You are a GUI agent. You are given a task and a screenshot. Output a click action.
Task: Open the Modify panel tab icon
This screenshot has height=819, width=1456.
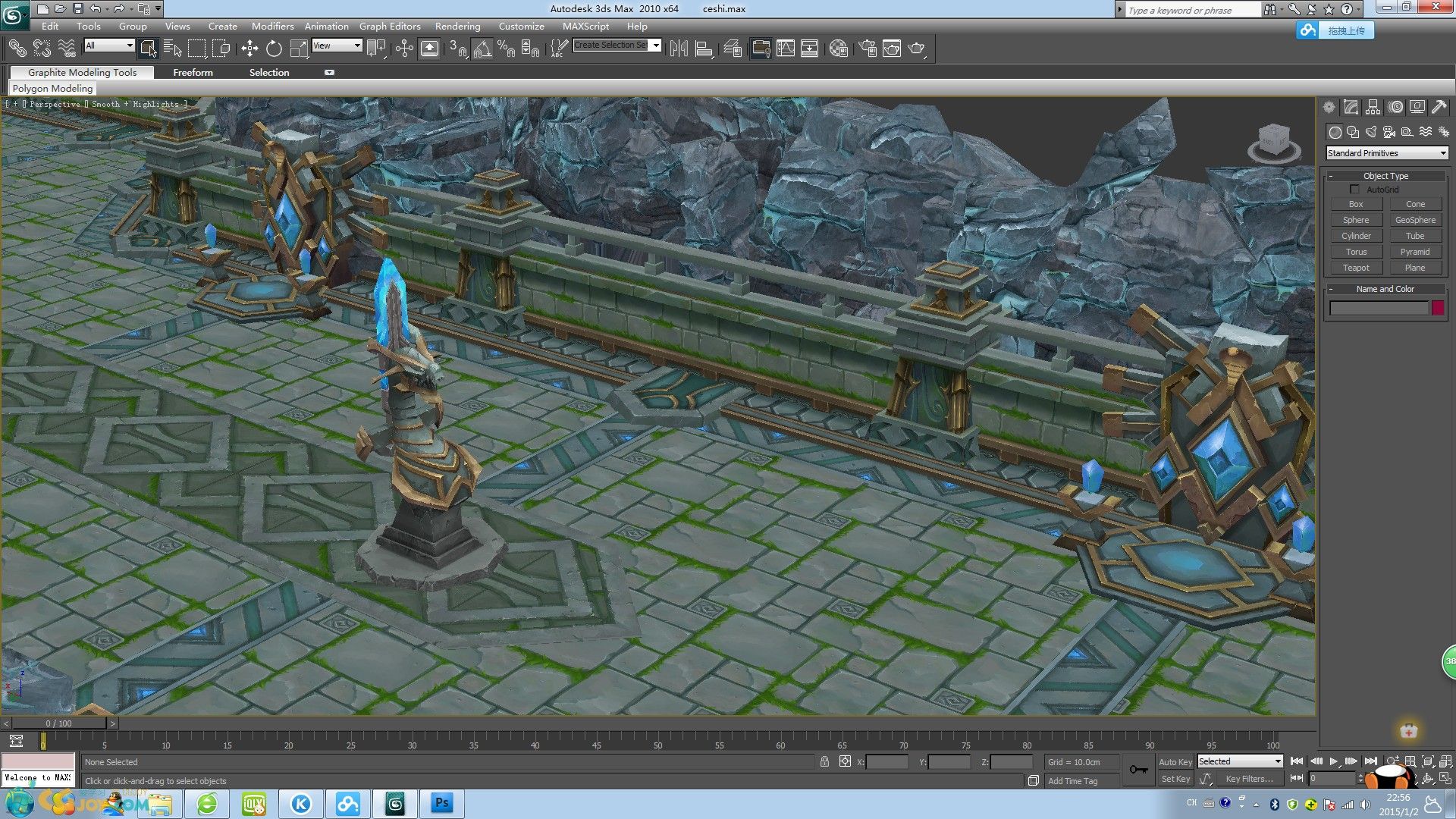click(x=1351, y=108)
